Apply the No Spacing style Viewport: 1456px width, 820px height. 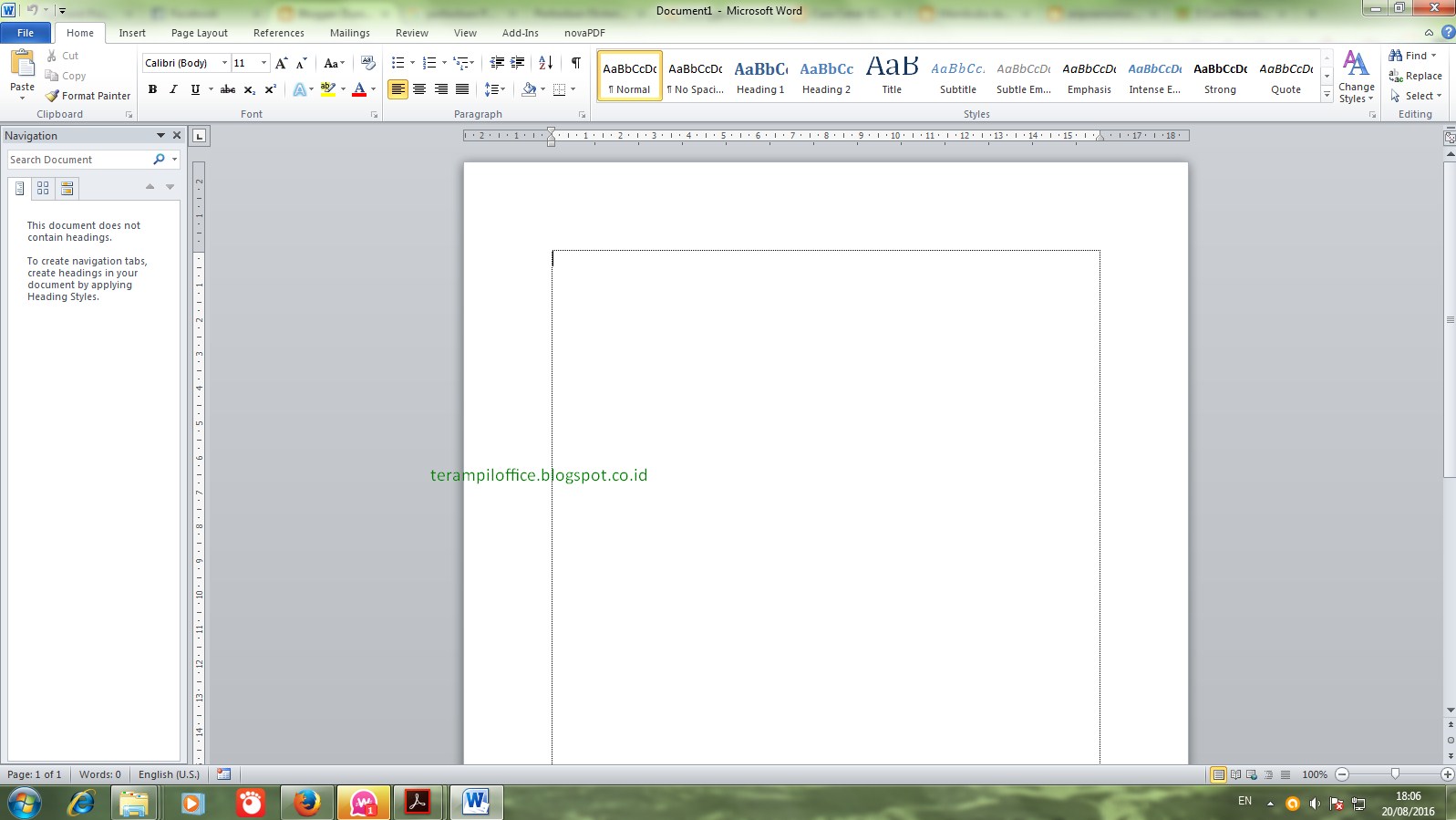tap(695, 76)
